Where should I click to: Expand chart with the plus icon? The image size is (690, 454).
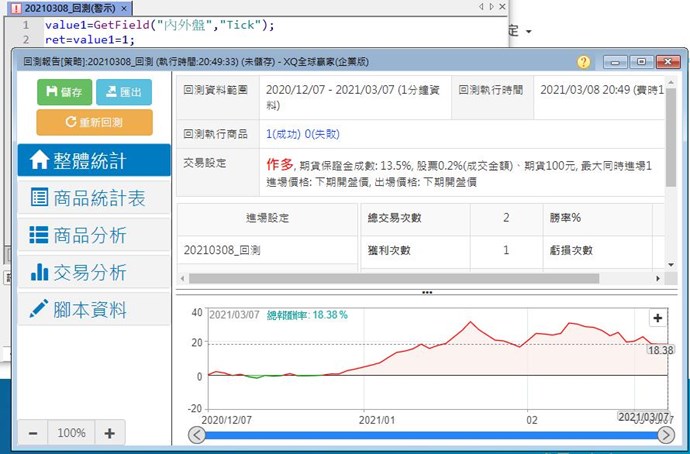pyautogui.click(x=658, y=318)
